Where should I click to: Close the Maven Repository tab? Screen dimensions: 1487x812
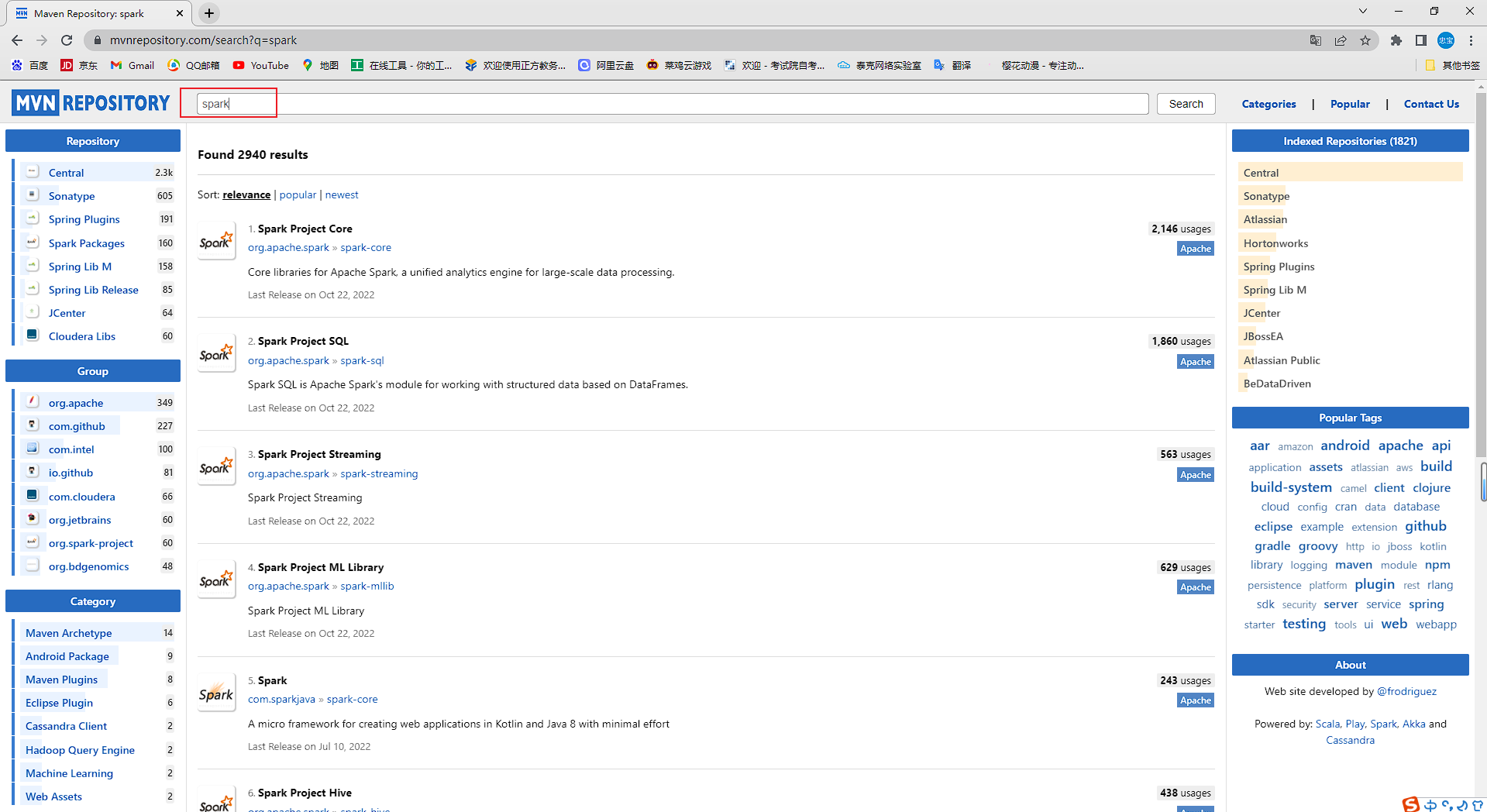click(180, 13)
